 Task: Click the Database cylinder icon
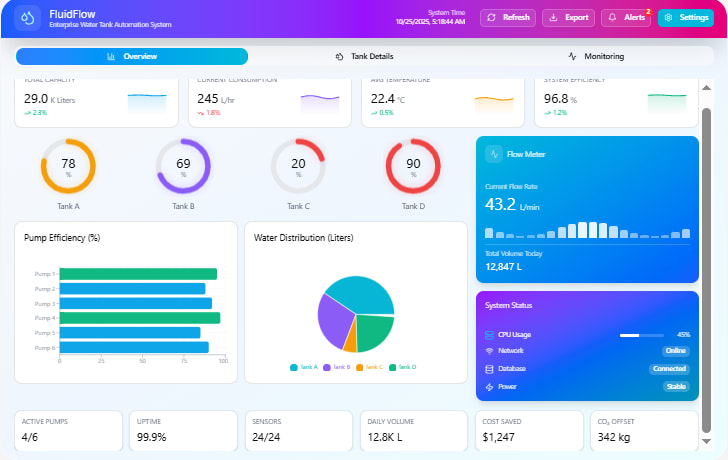489,369
